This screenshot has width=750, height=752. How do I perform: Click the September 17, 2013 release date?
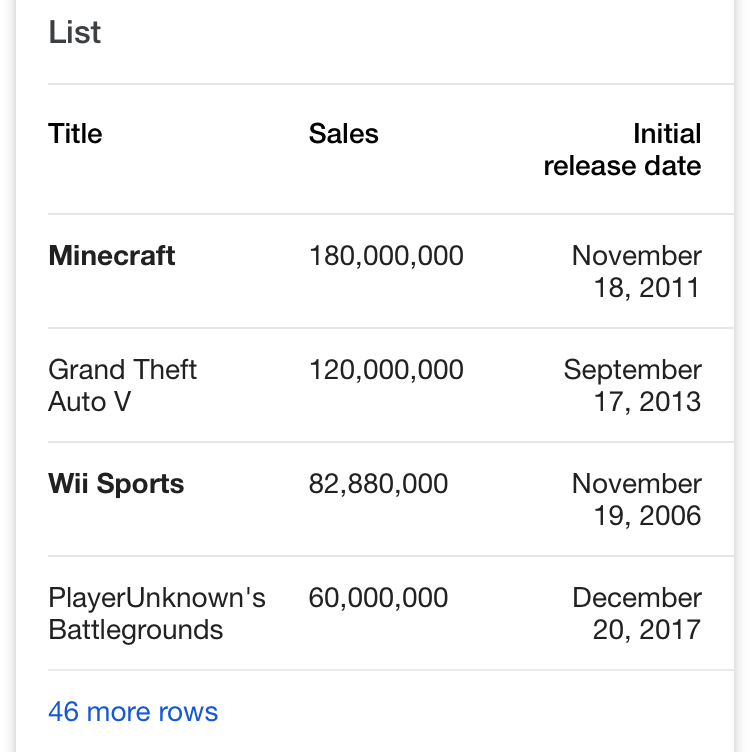pos(633,386)
